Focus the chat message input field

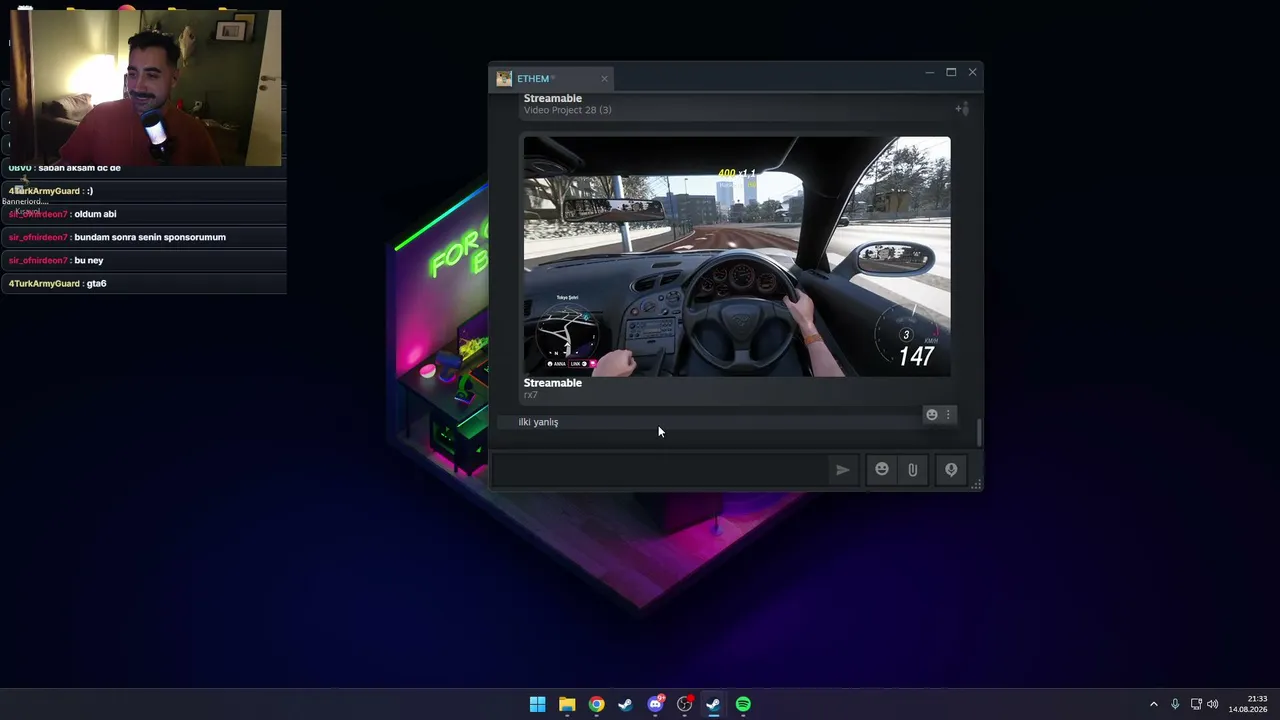[x=661, y=470]
